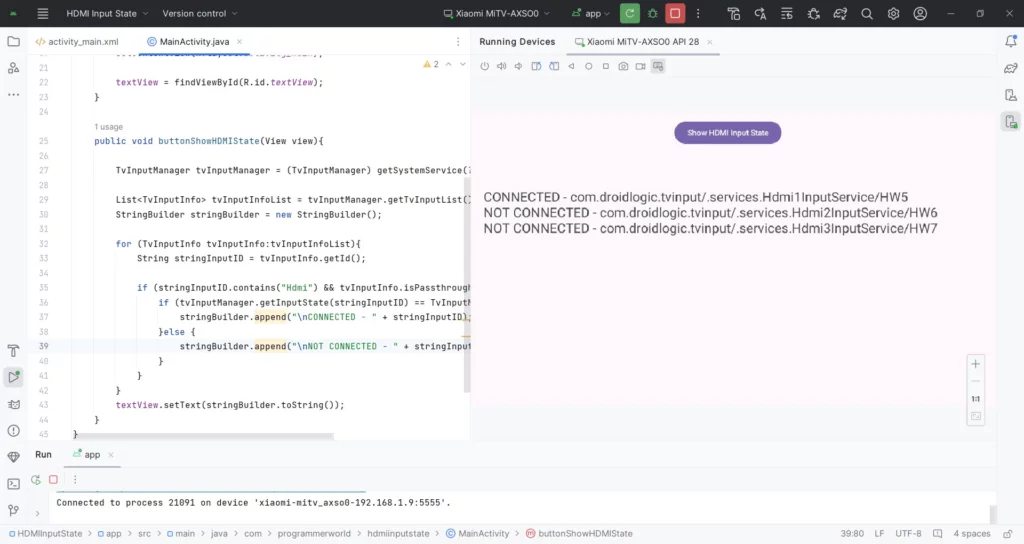Open the main hamburger menu
Viewport: 1024px width, 544px height.
42,13
